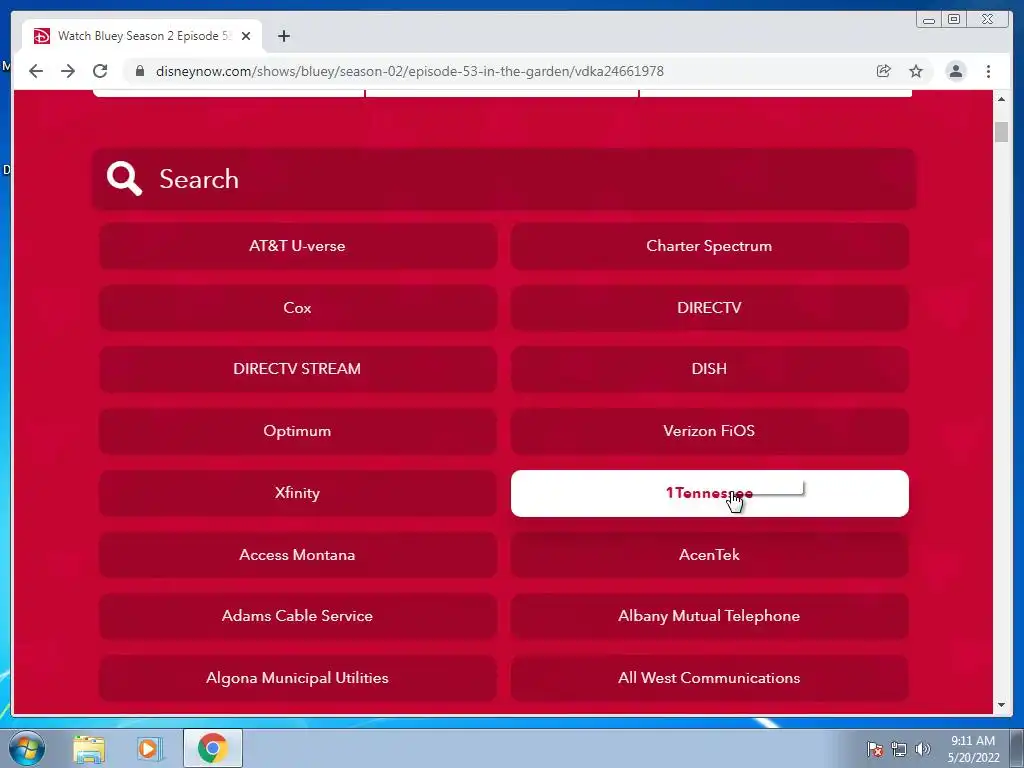Open a new browser tab
Image resolution: width=1024 pixels, height=768 pixels.
click(283, 36)
